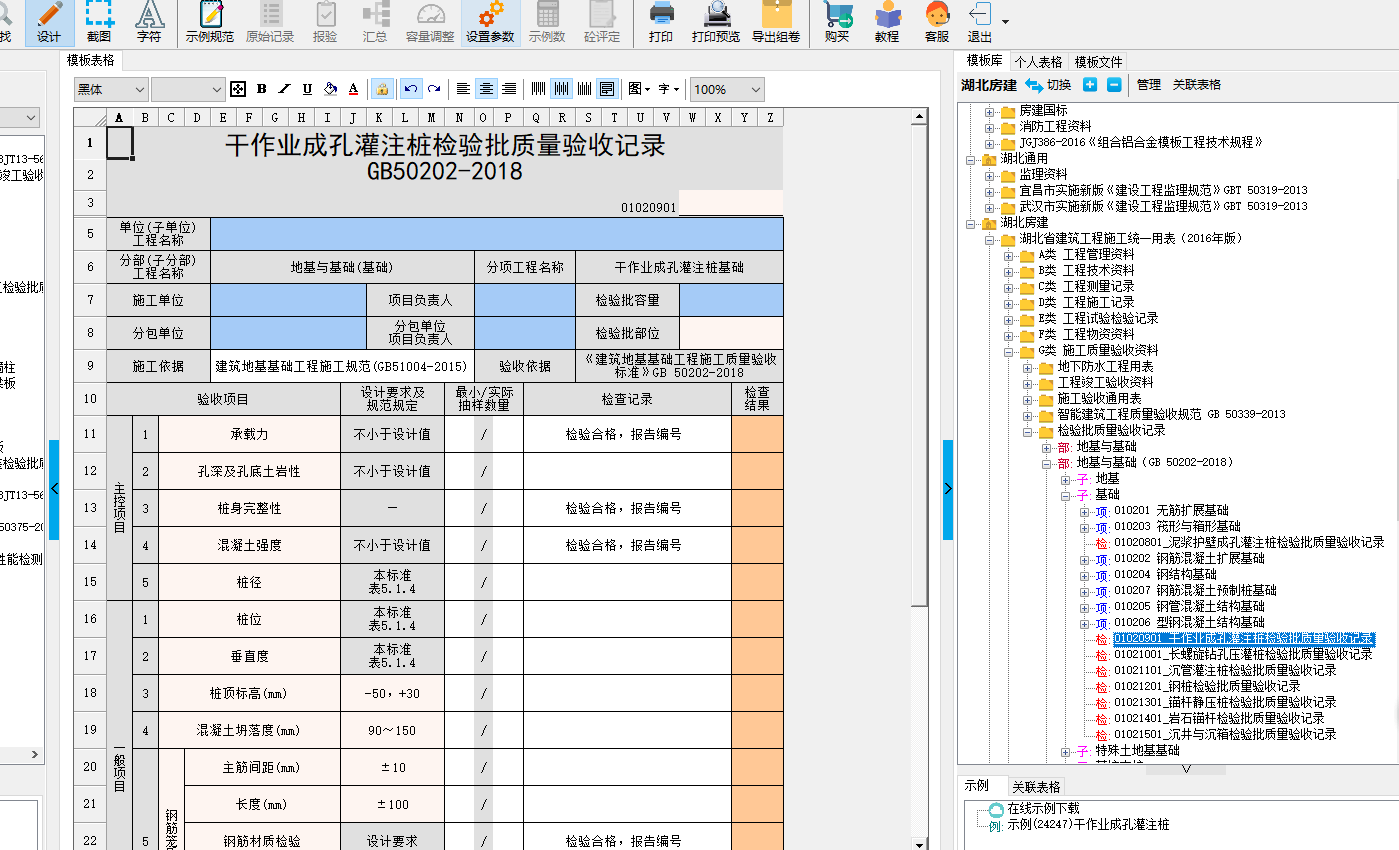The width and height of the screenshot is (1399, 850).
Task: Undo the last edit
Action: 411,89
